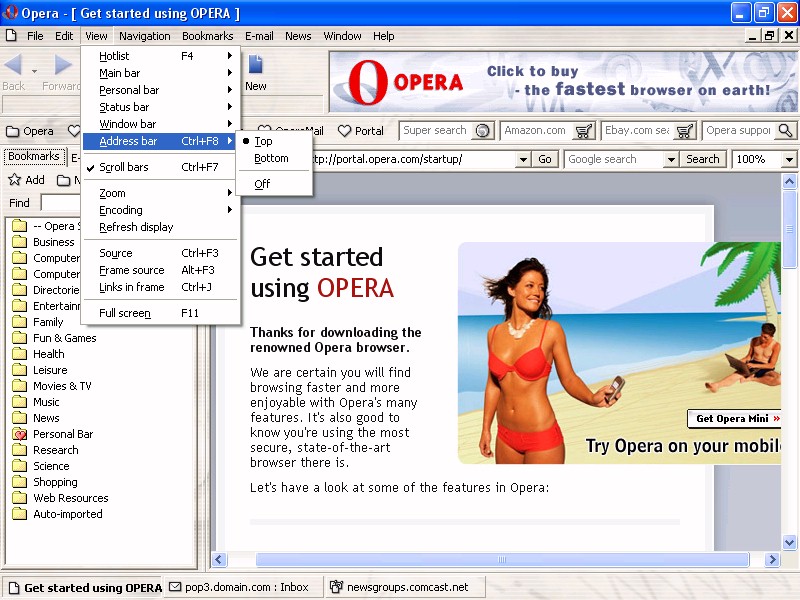Choose Links in frame menu entry

coord(160,287)
